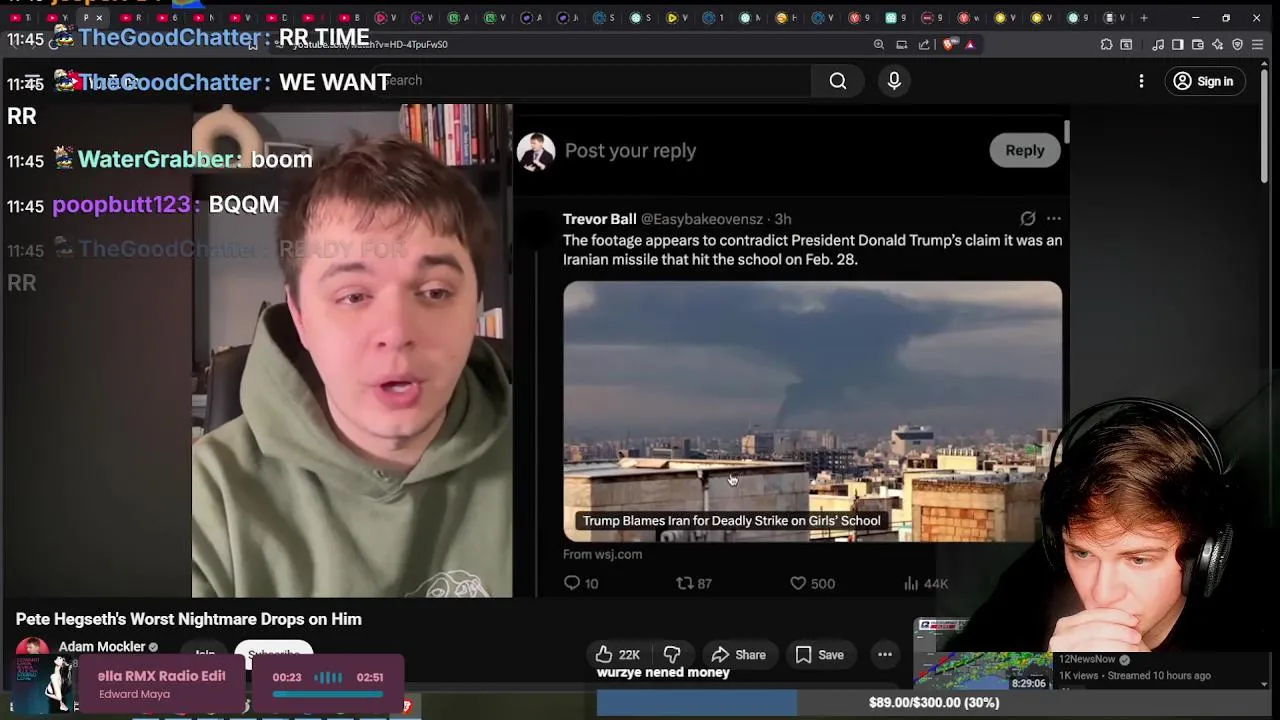Click the 12NewsNow channel name
Image resolution: width=1280 pixels, height=720 pixels.
1087,659
